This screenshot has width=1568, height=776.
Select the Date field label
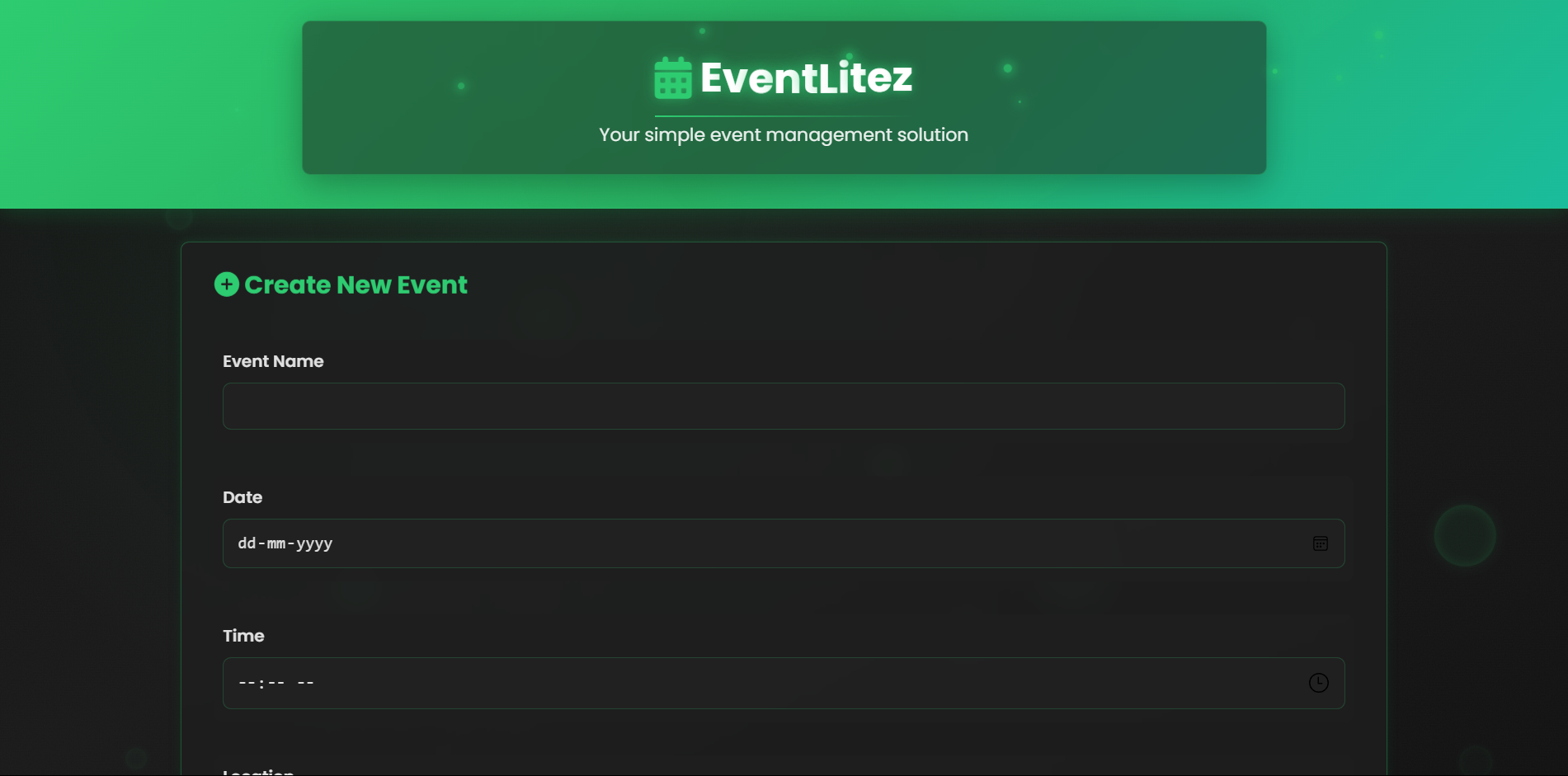tap(242, 497)
